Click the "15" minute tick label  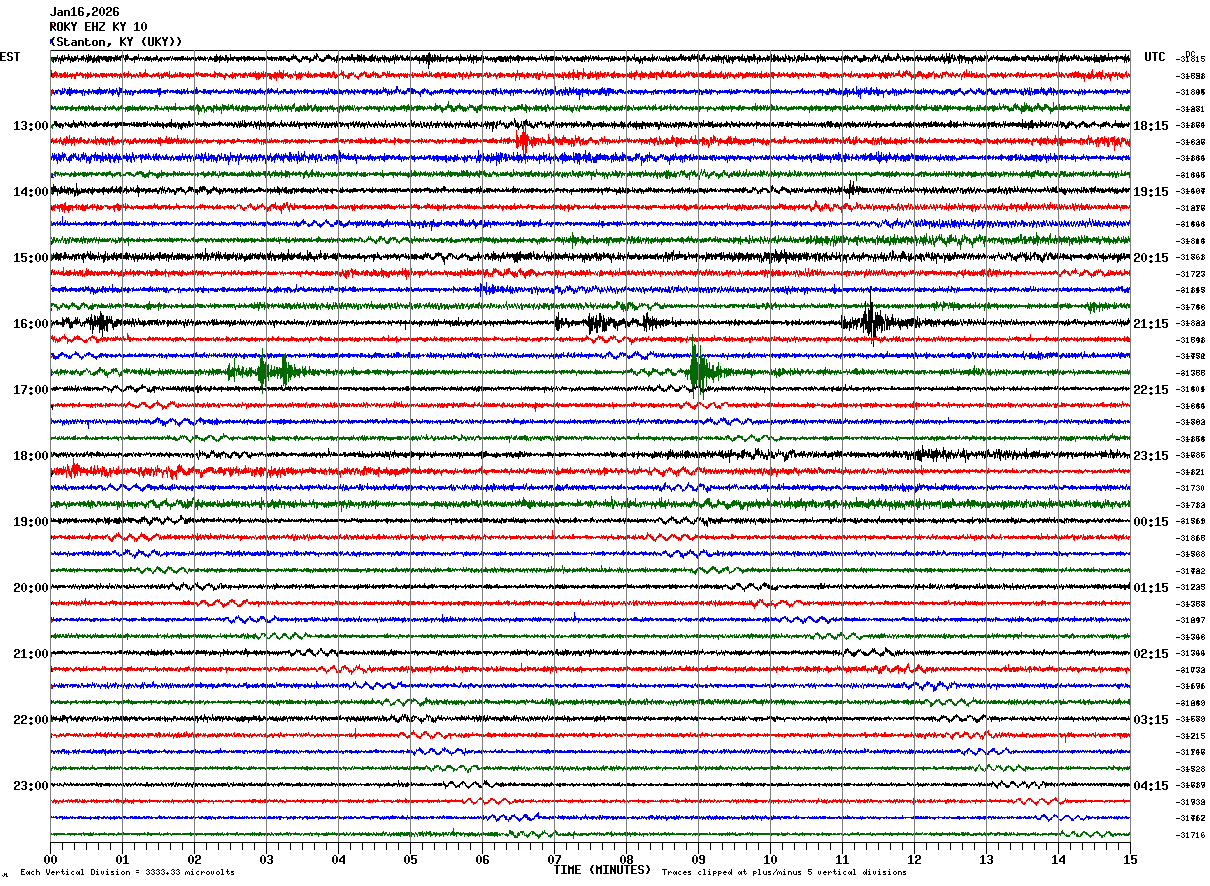coord(1130,859)
